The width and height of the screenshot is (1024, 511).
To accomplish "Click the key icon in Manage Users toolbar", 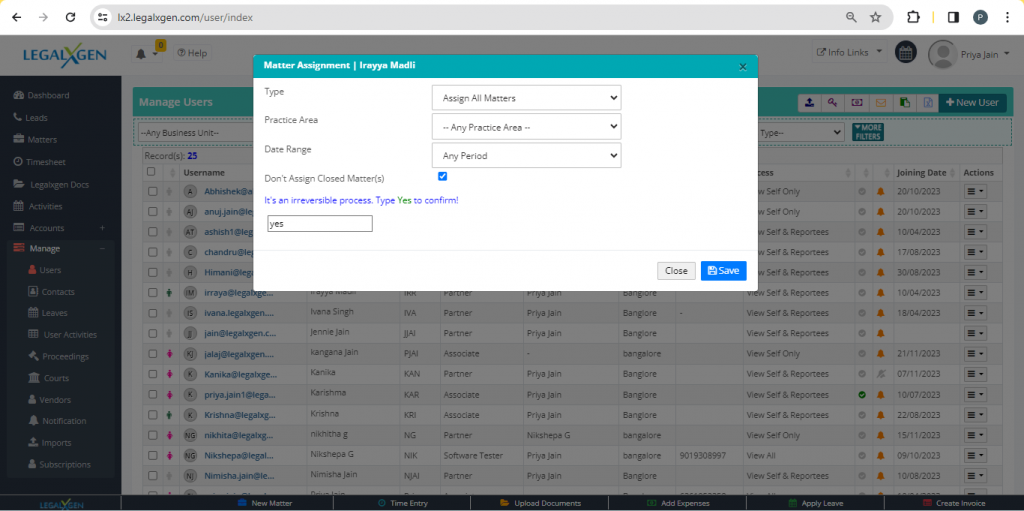I will point(832,102).
